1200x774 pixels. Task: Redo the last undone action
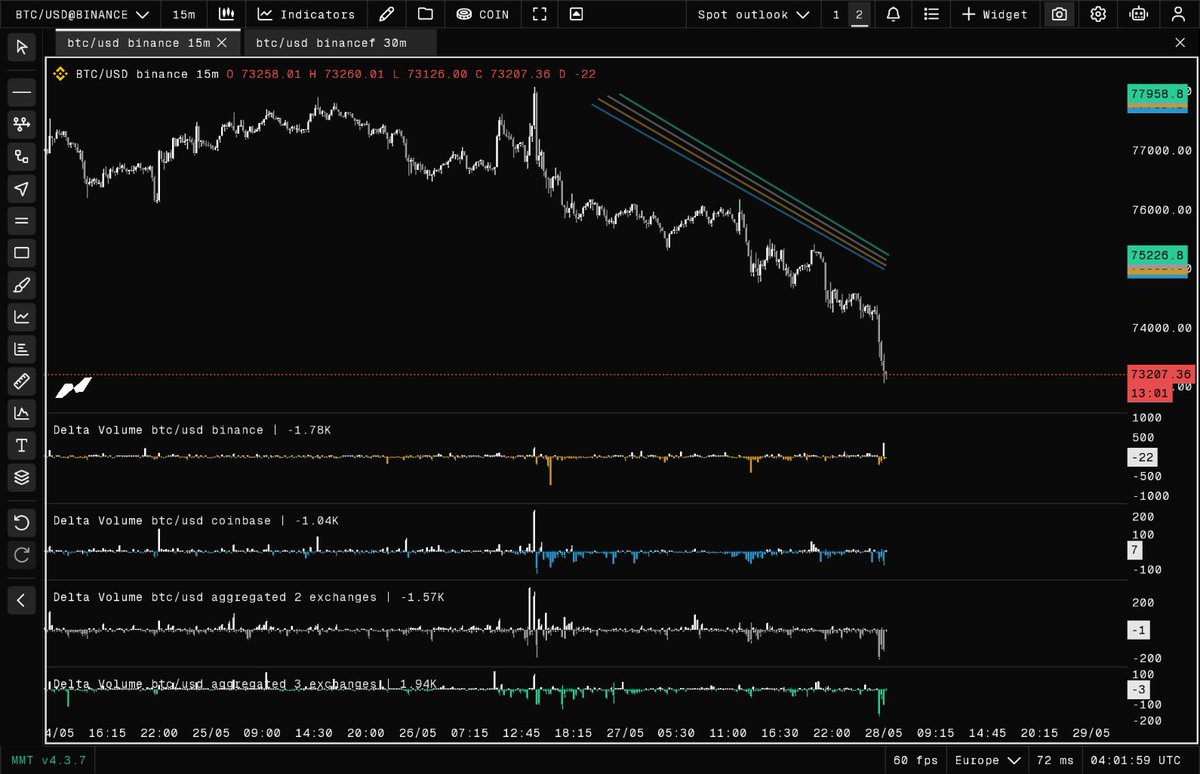point(21,554)
